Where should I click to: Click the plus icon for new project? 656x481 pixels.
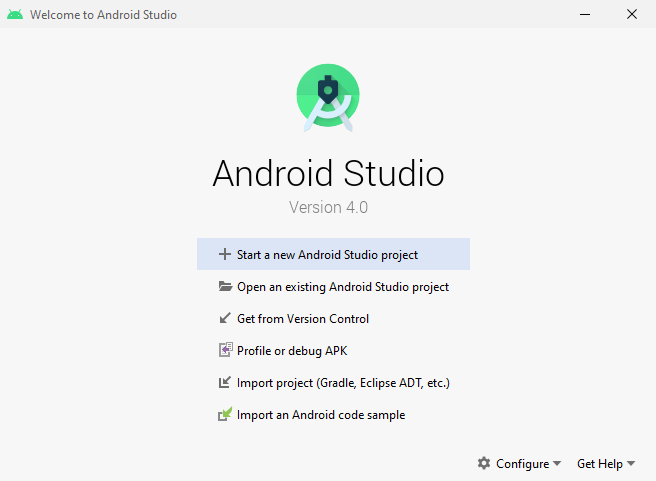click(x=225, y=255)
